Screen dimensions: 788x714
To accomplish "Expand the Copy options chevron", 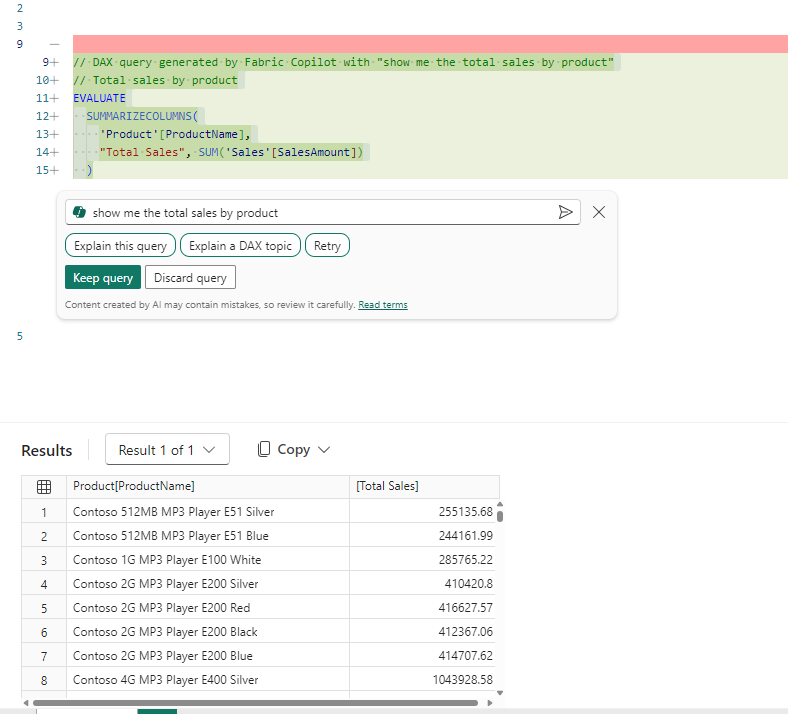I will tap(323, 450).
